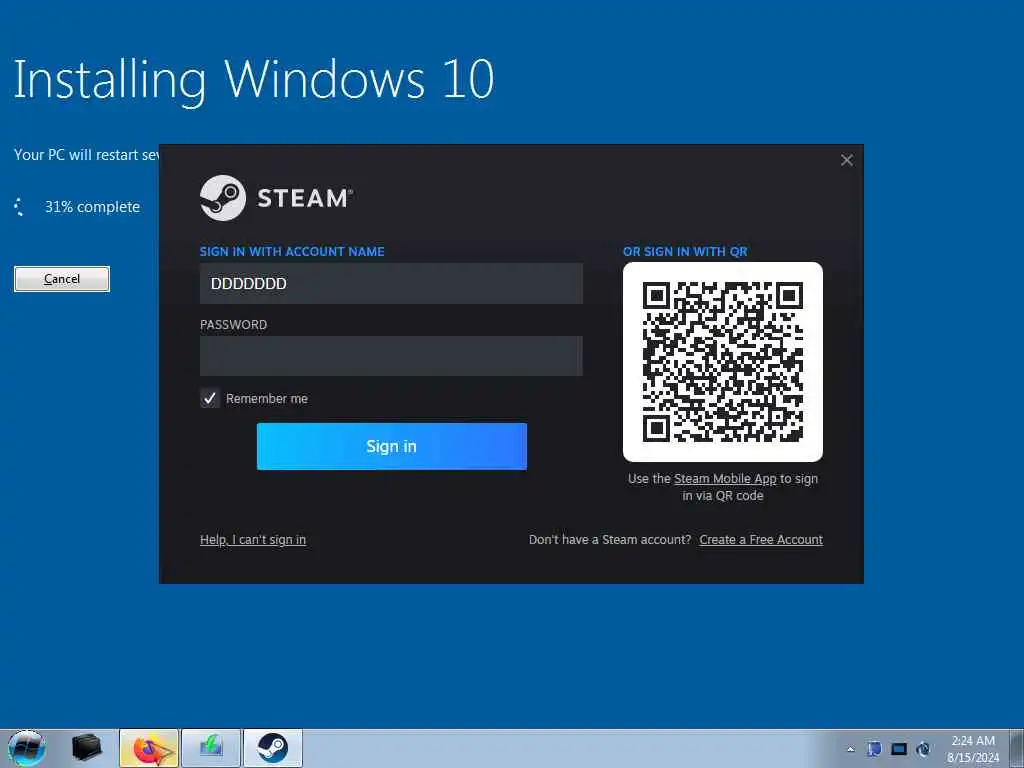
Task: Click the blue Sign in button
Action: (392, 446)
